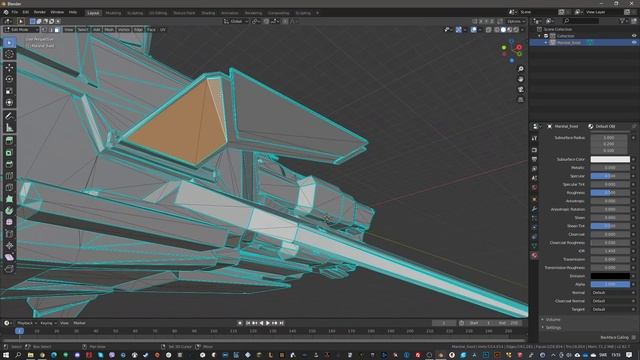Click the pan view hand icon
This screenshot has height=360, width=640.
520,79
